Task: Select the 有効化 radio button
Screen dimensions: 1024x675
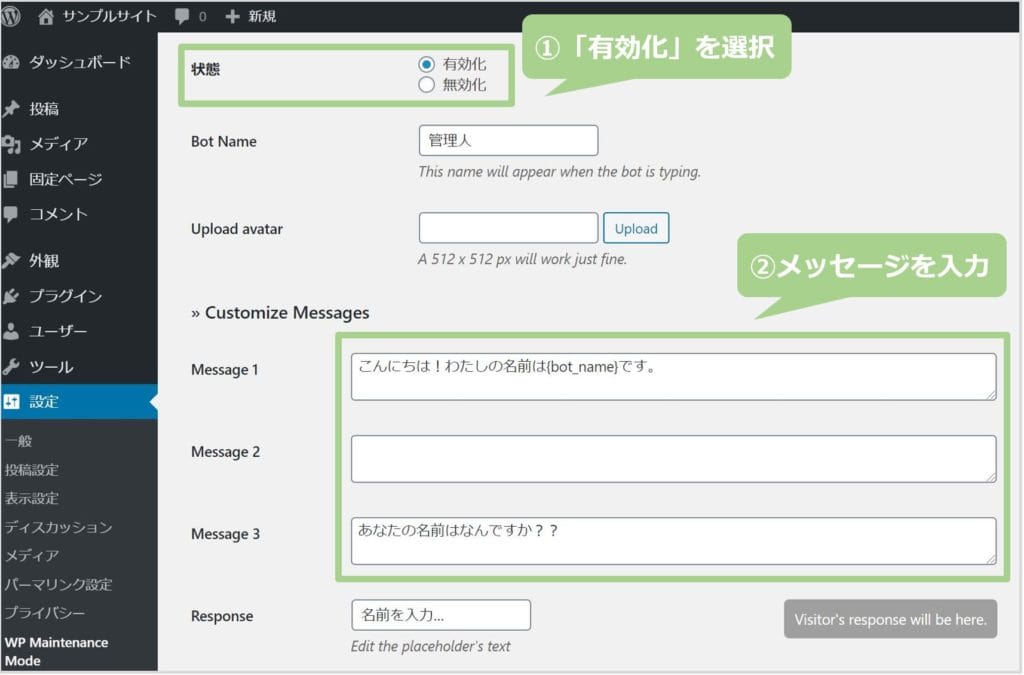Action: 428,64
